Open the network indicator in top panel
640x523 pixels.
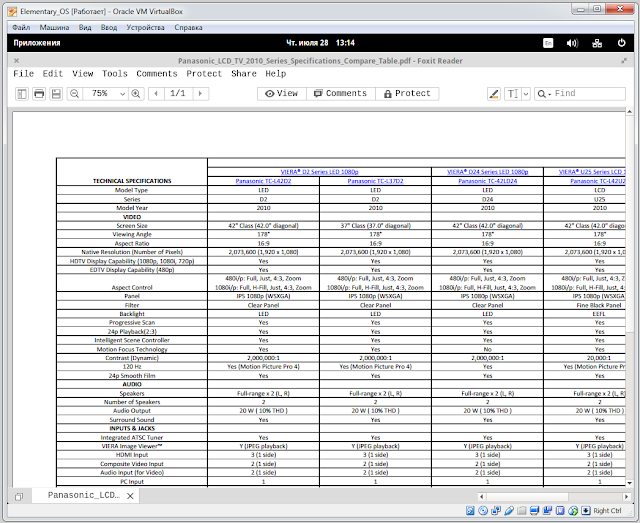coord(597,43)
